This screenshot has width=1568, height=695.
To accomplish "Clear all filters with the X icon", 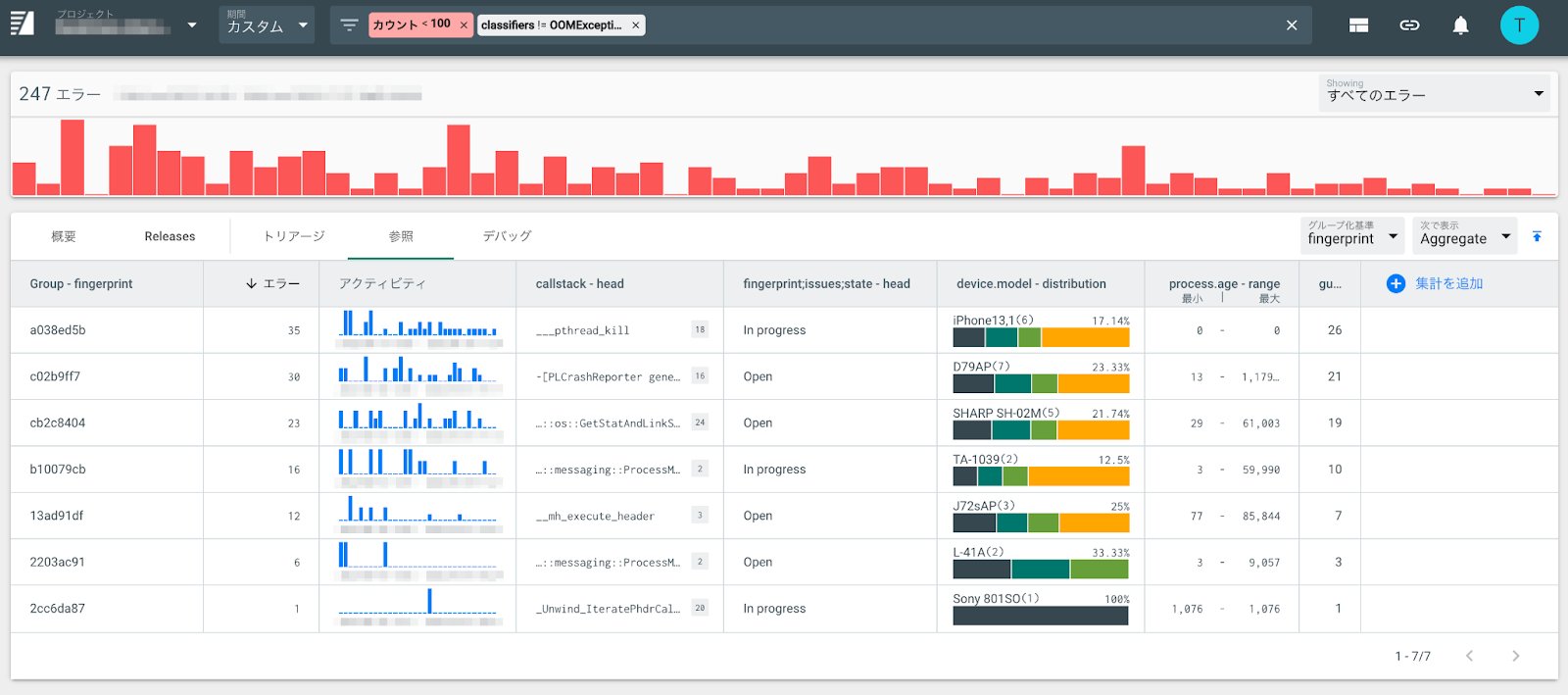I will pyautogui.click(x=1292, y=25).
